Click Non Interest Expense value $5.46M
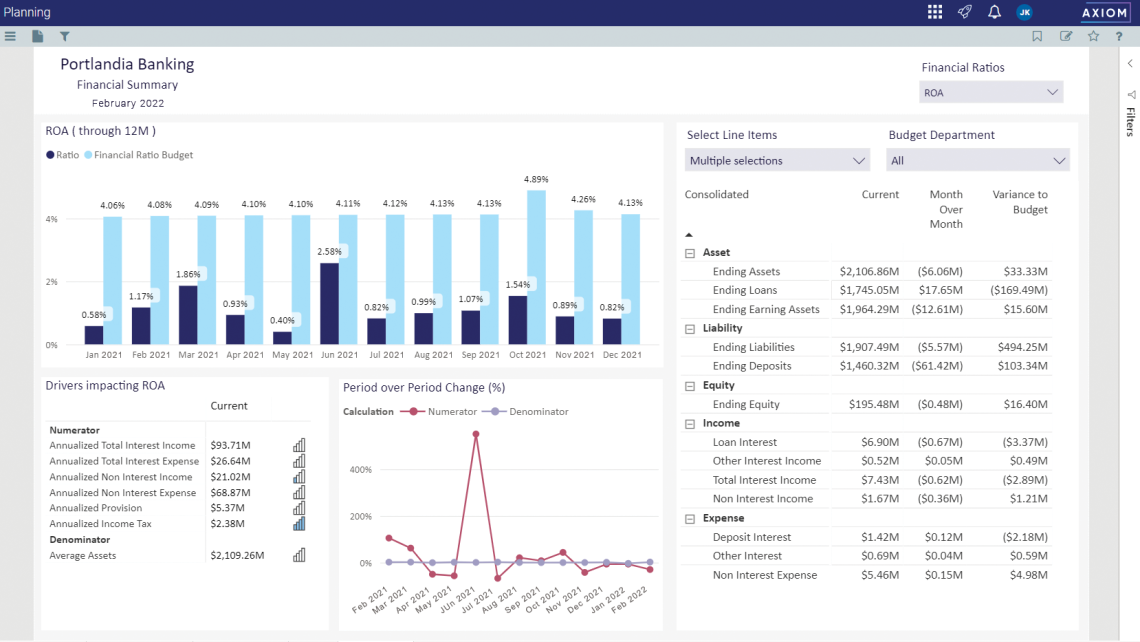 [880, 575]
